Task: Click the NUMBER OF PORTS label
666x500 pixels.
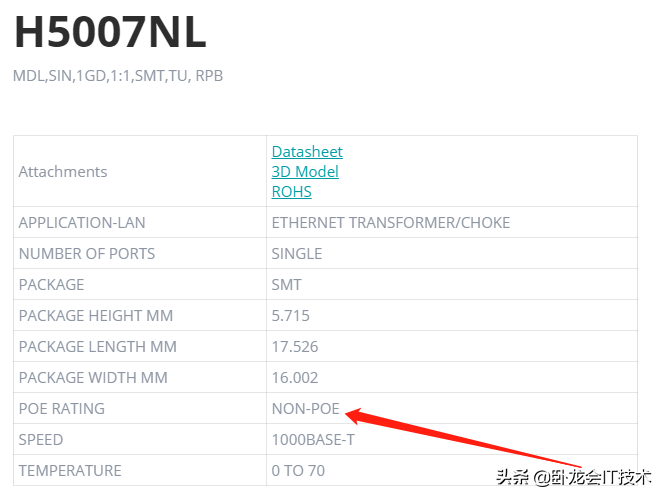Action: click(87, 253)
